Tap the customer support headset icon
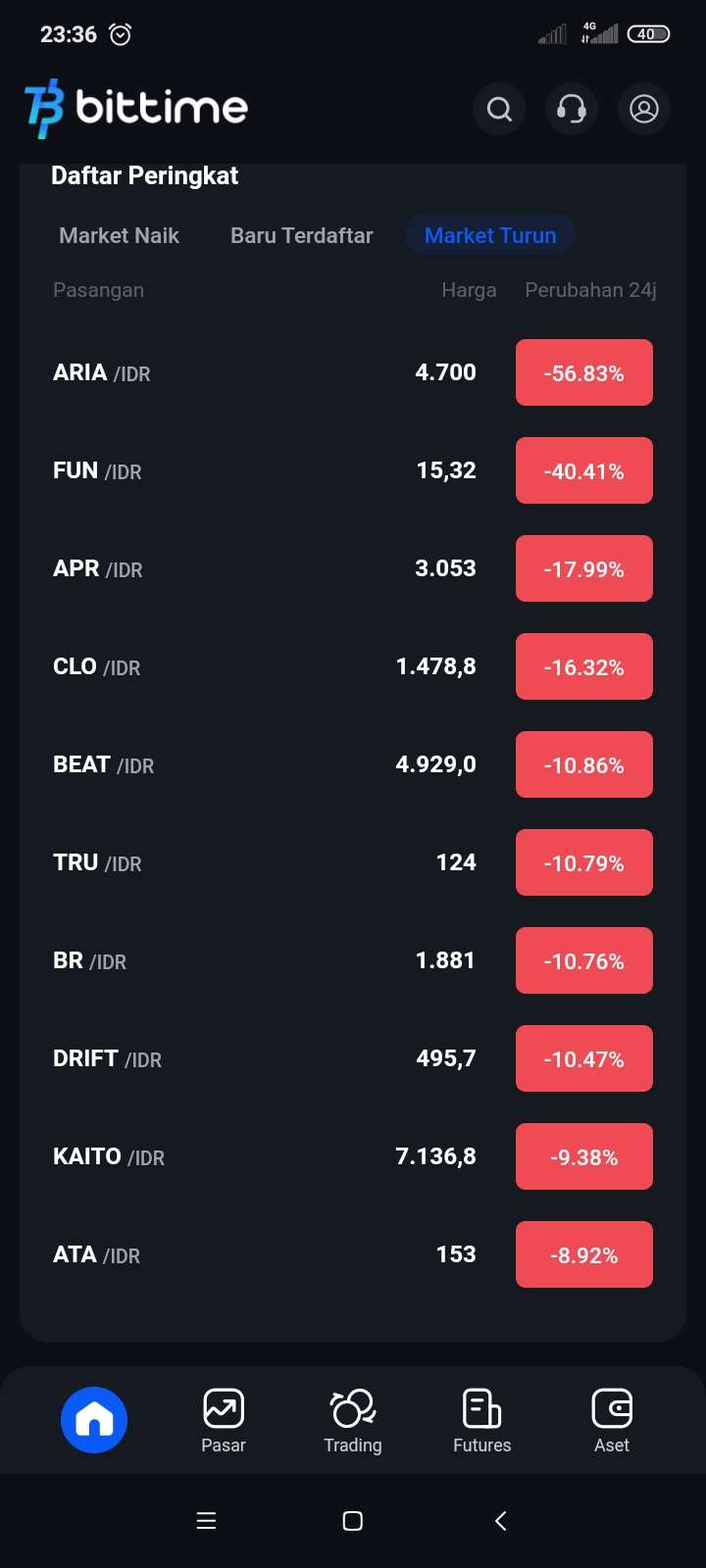Screen dimensions: 706x1568 click(x=572, y=109)
